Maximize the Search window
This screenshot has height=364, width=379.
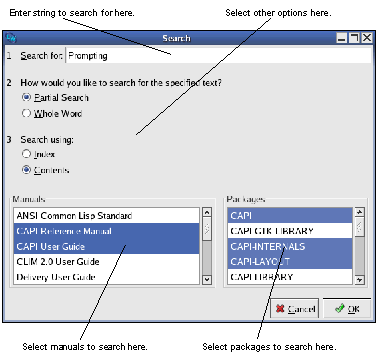(354, 38)
